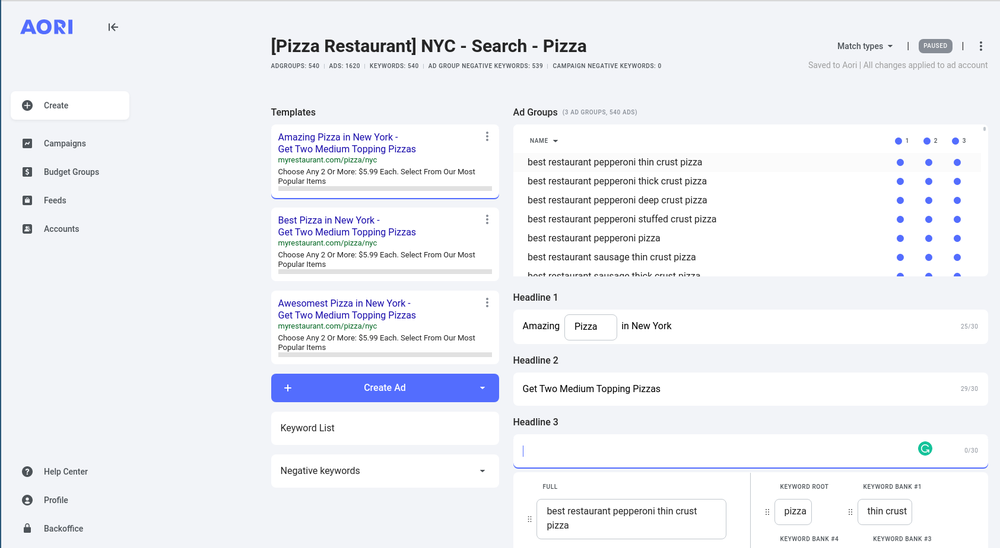This screenshot has width=1000, height=548.
Task: Toggle ad 3 dot for sausage thin crust row
Action: 957,257
